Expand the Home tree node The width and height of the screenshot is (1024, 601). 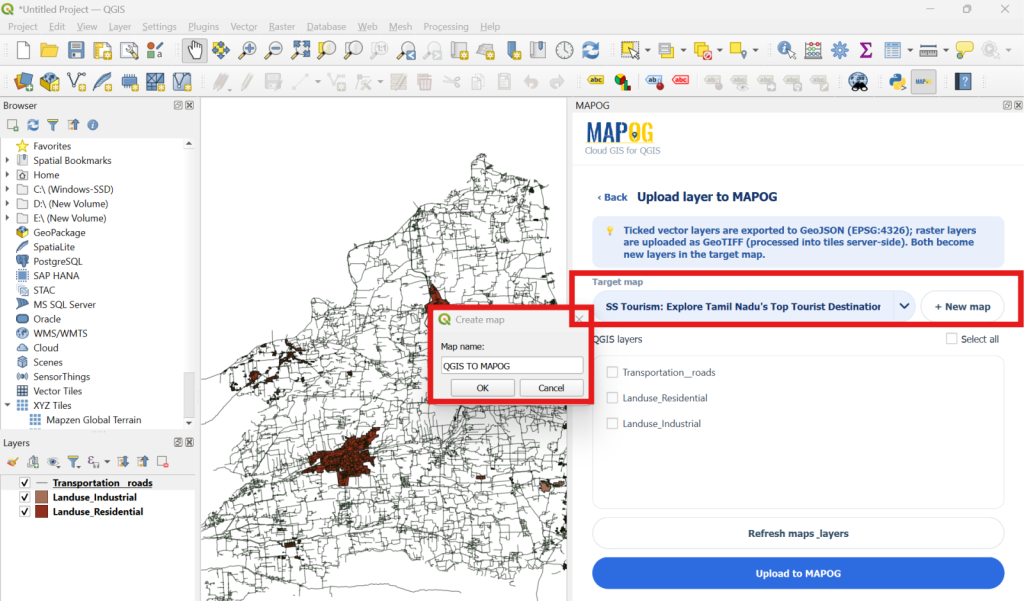click(x=7, y=174)
